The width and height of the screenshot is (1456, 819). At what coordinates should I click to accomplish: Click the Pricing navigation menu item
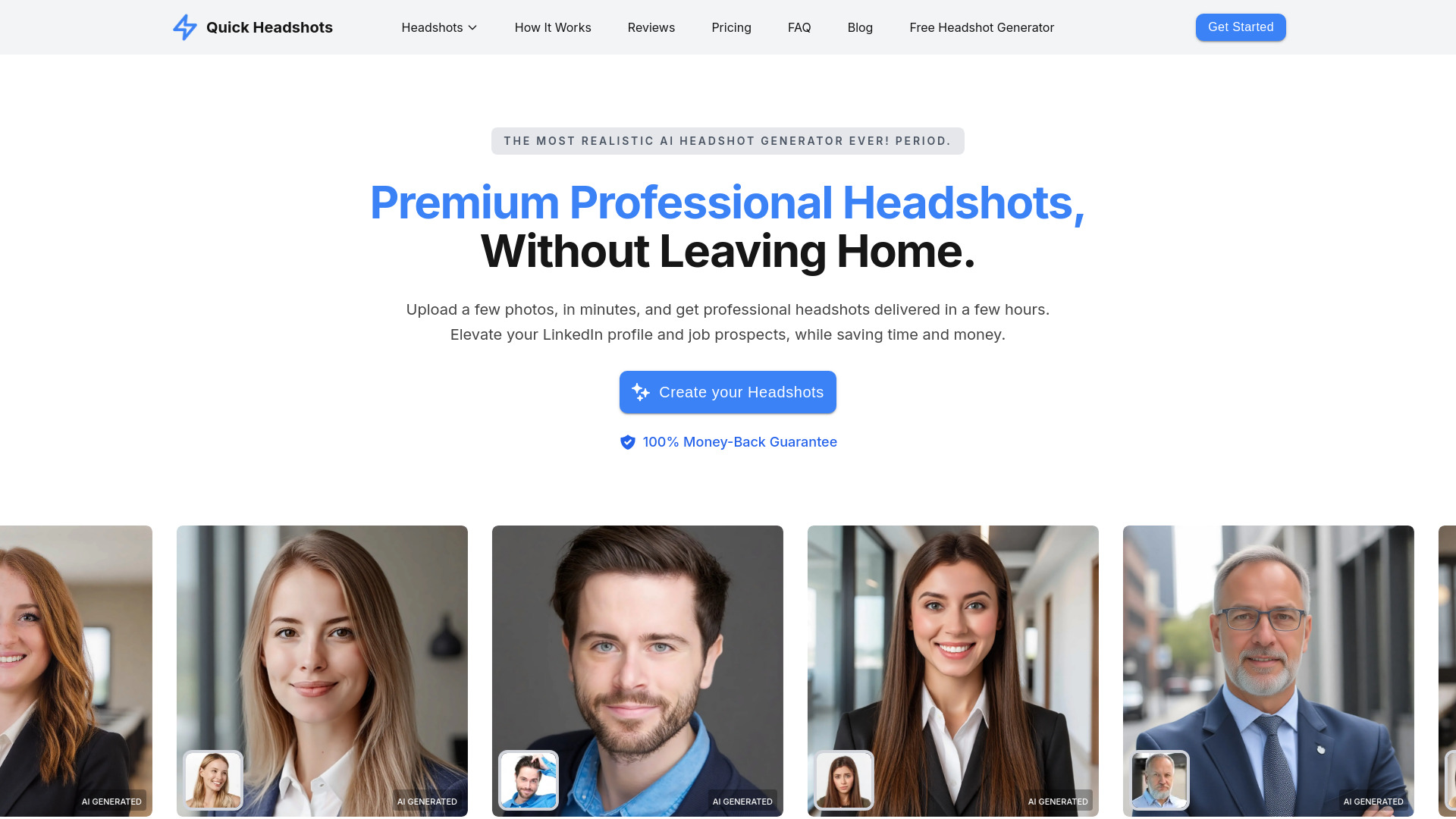[731, 27]
